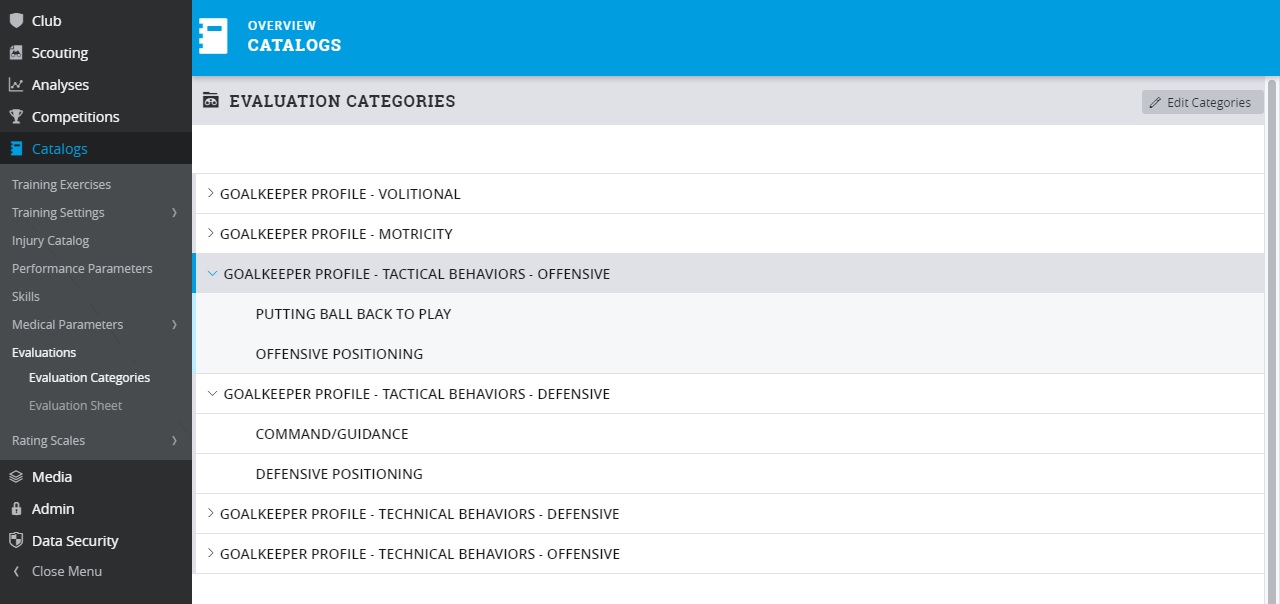Select Goalkeeper Profile - Motricity text
This screenshot has width=1280, height=604.
(336, 234)
